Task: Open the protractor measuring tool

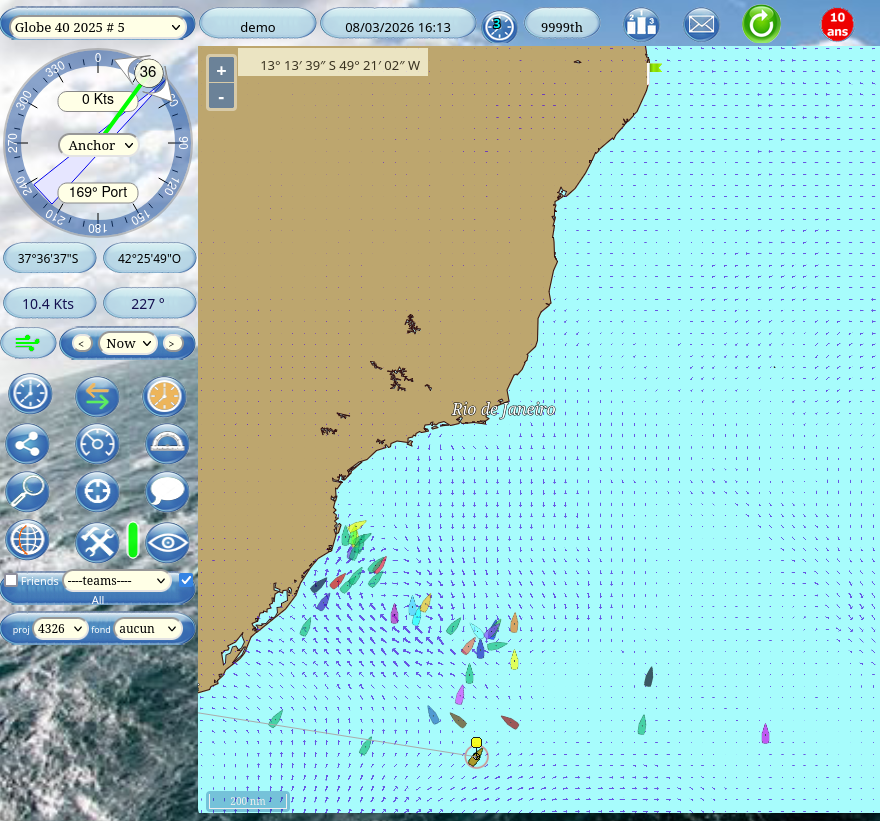Action: pos(167,444)
